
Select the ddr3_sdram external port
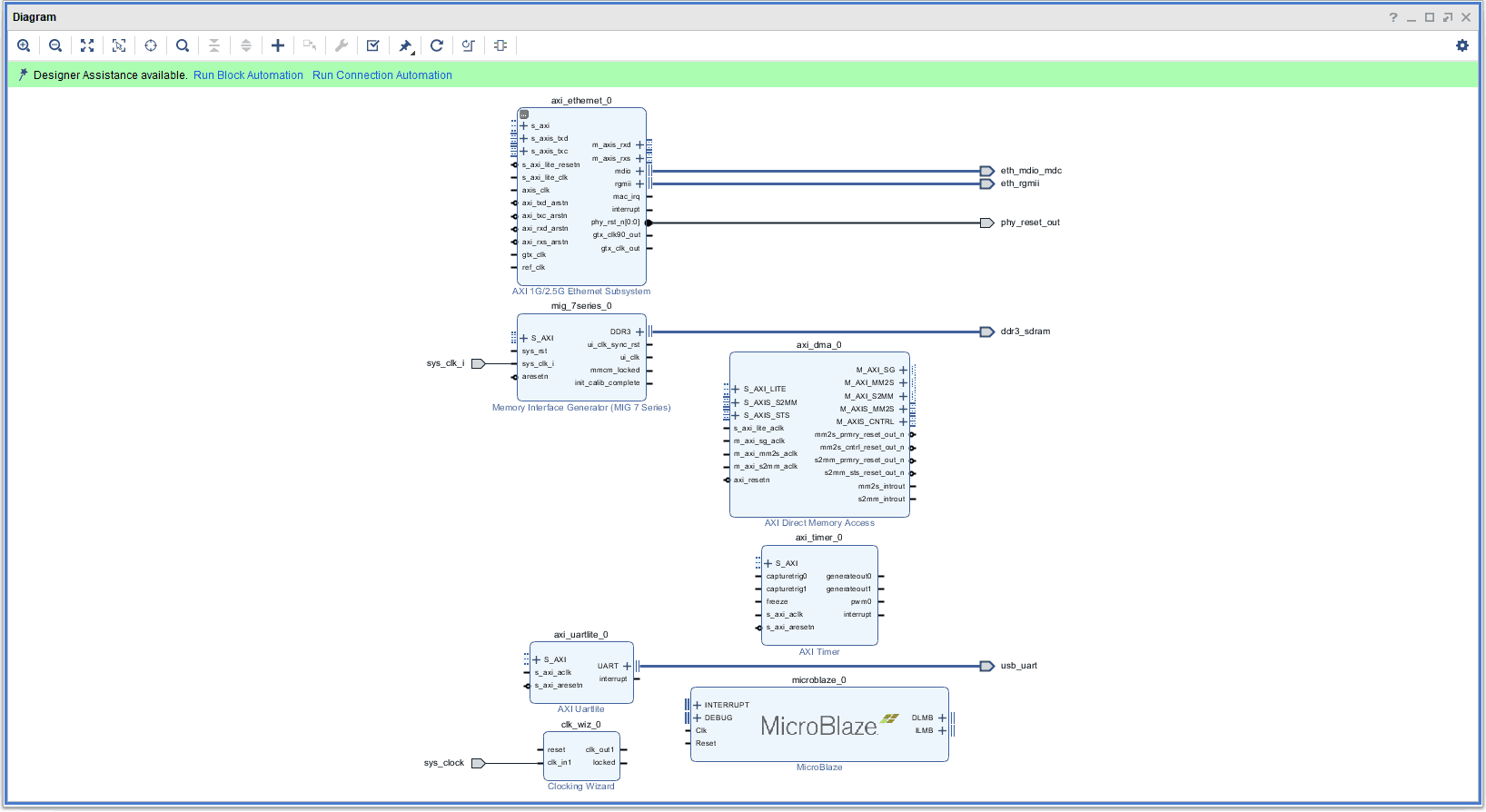click(987, 332)
